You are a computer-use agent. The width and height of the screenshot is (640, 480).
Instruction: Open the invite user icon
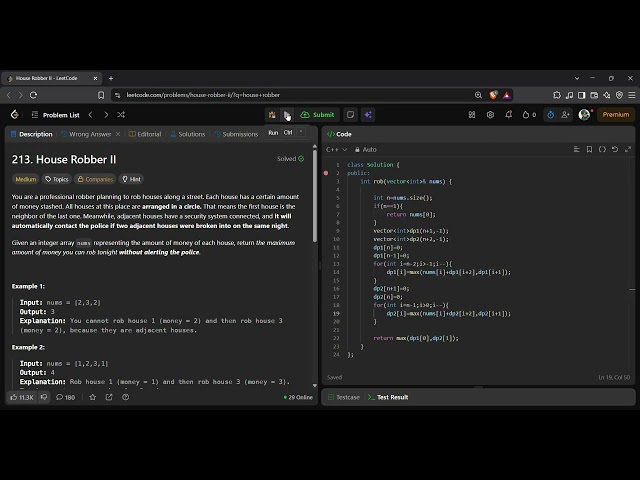(x=565, y=115)
